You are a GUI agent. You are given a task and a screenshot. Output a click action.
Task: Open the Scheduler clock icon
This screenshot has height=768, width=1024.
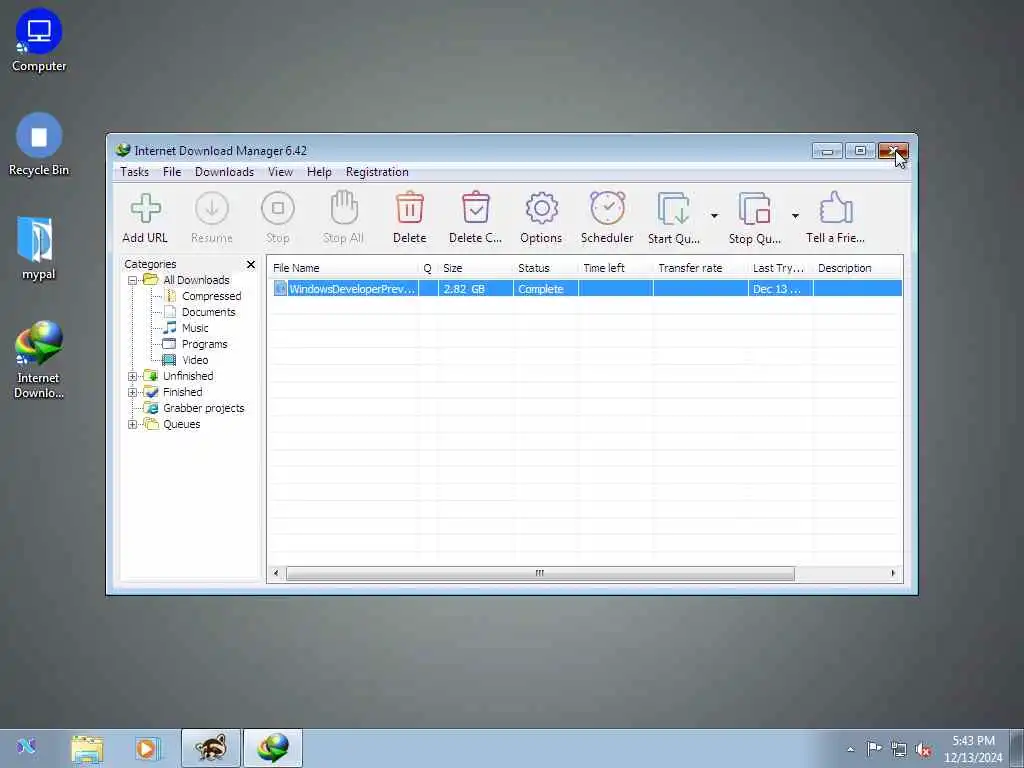click(607, 208)
